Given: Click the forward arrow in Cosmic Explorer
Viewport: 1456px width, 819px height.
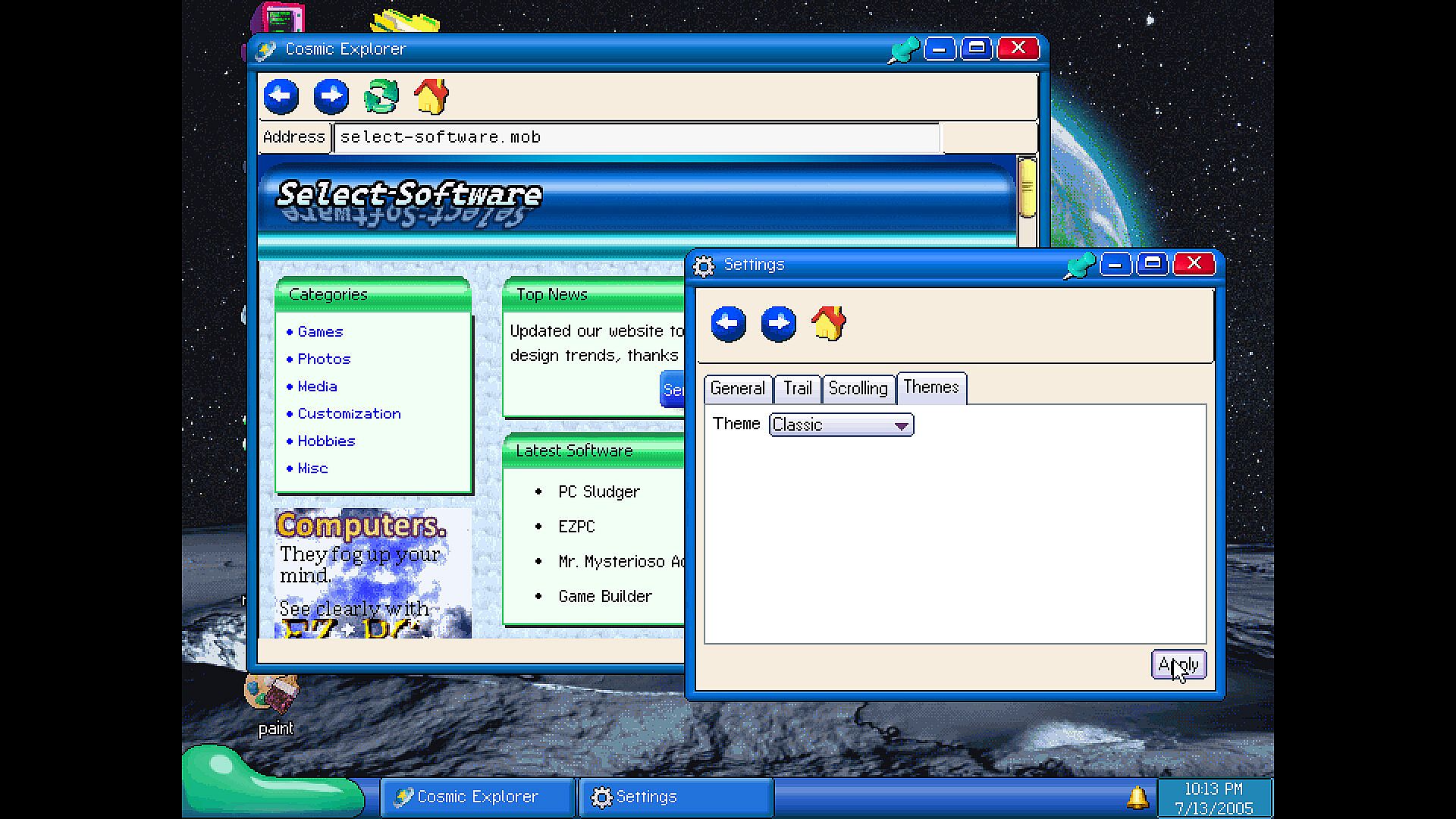Looking at the screenshot, I should click(331, 96).
